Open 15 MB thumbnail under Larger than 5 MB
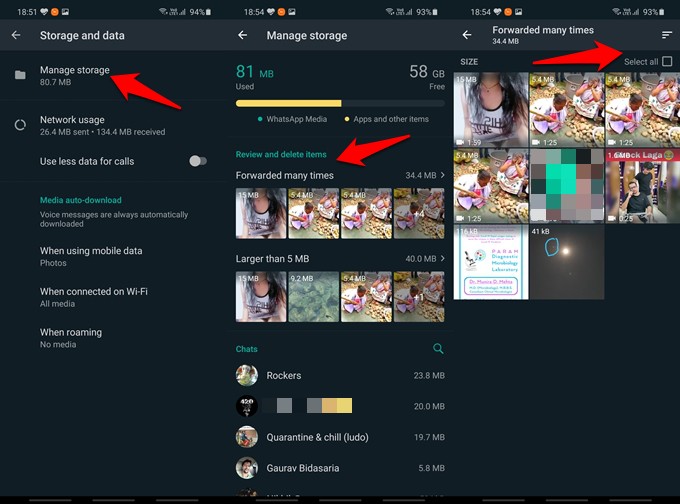680x504 pixels. point(261,297)
